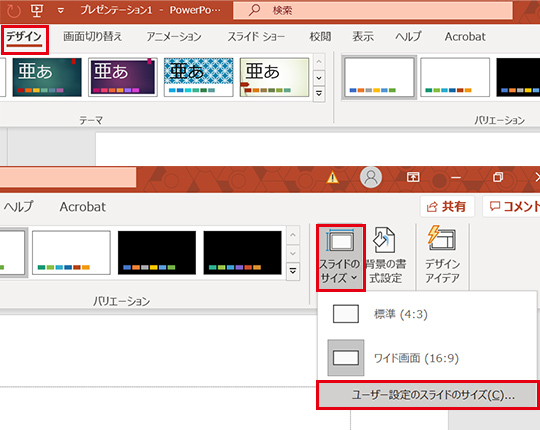
Task: Select first white variation in upper ribbon
Action: 379,77
